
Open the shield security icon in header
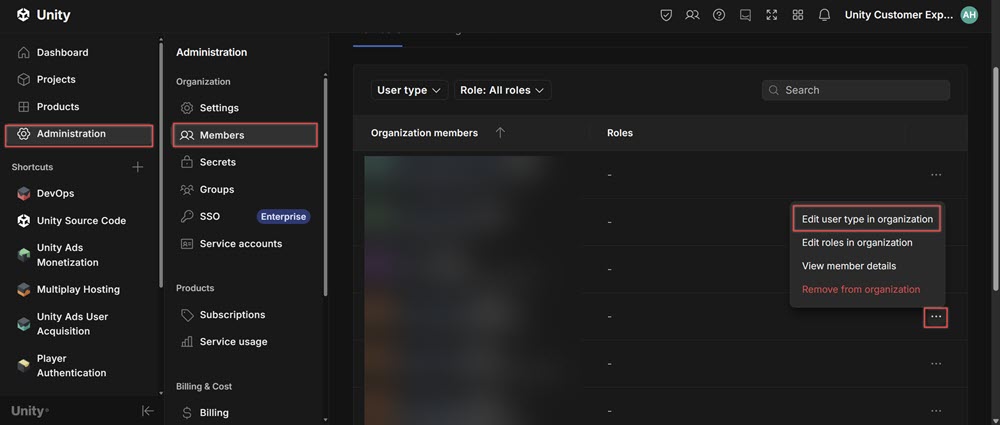tap(666, 15)
